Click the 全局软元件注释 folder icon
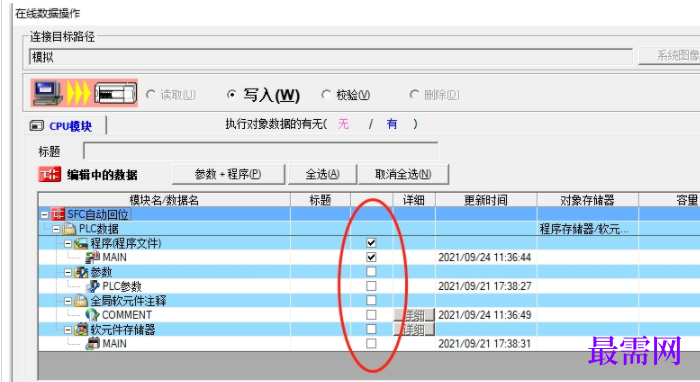Screen dimensions: 700x382 (x=81, y=301)
